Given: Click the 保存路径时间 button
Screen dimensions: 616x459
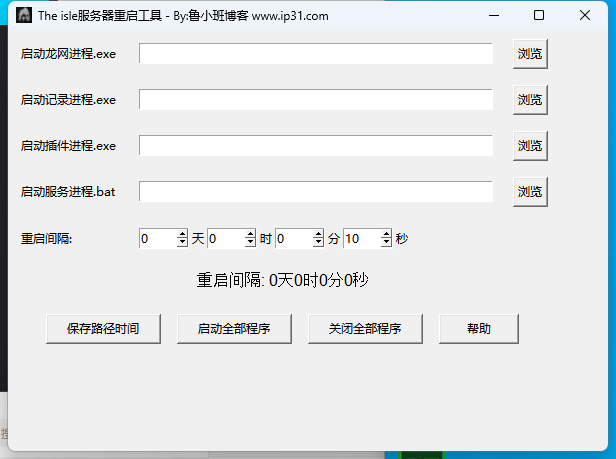Looking at the screenshot, I should [x=103, y=329].
